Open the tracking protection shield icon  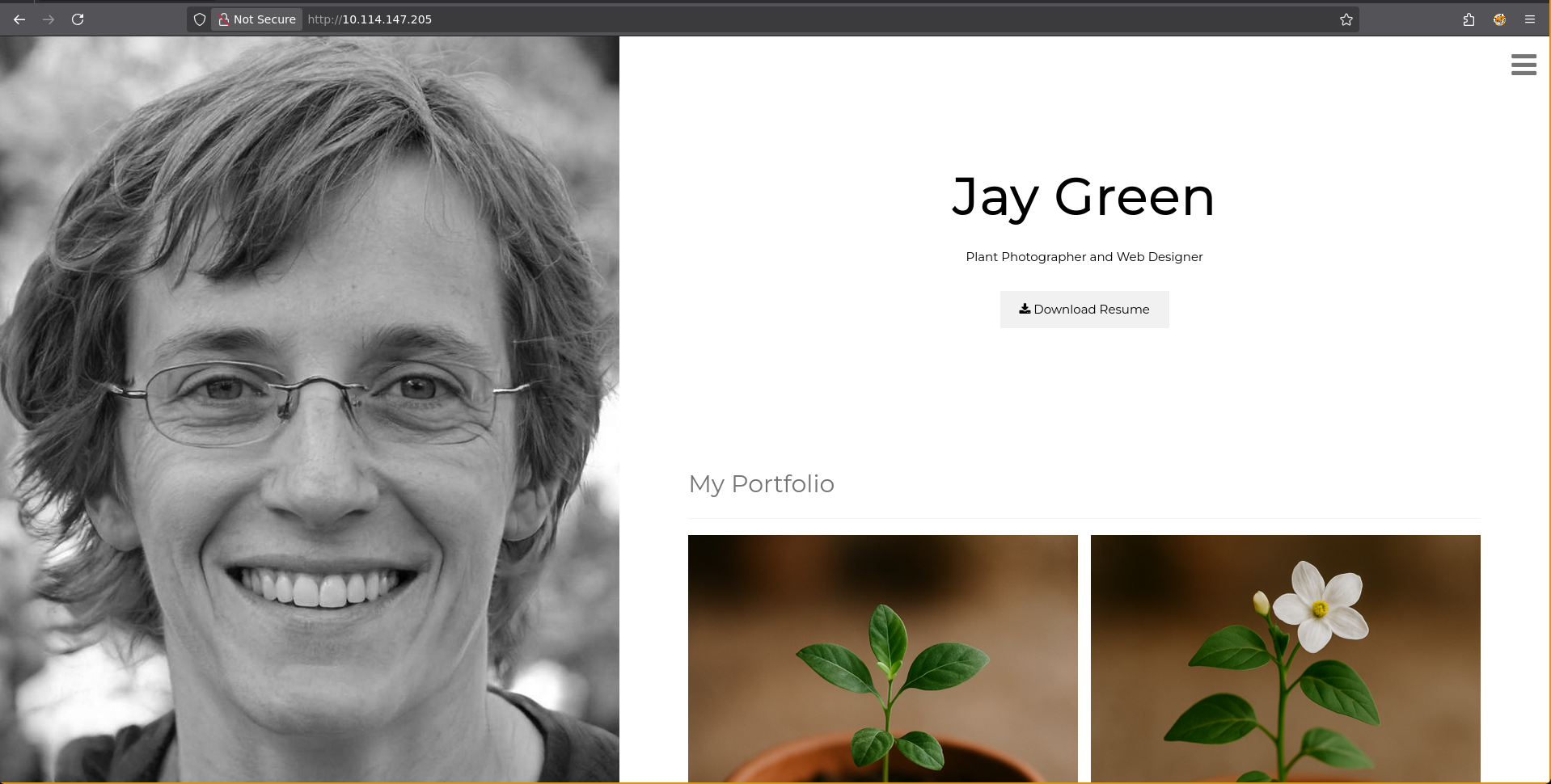(200, 19)
